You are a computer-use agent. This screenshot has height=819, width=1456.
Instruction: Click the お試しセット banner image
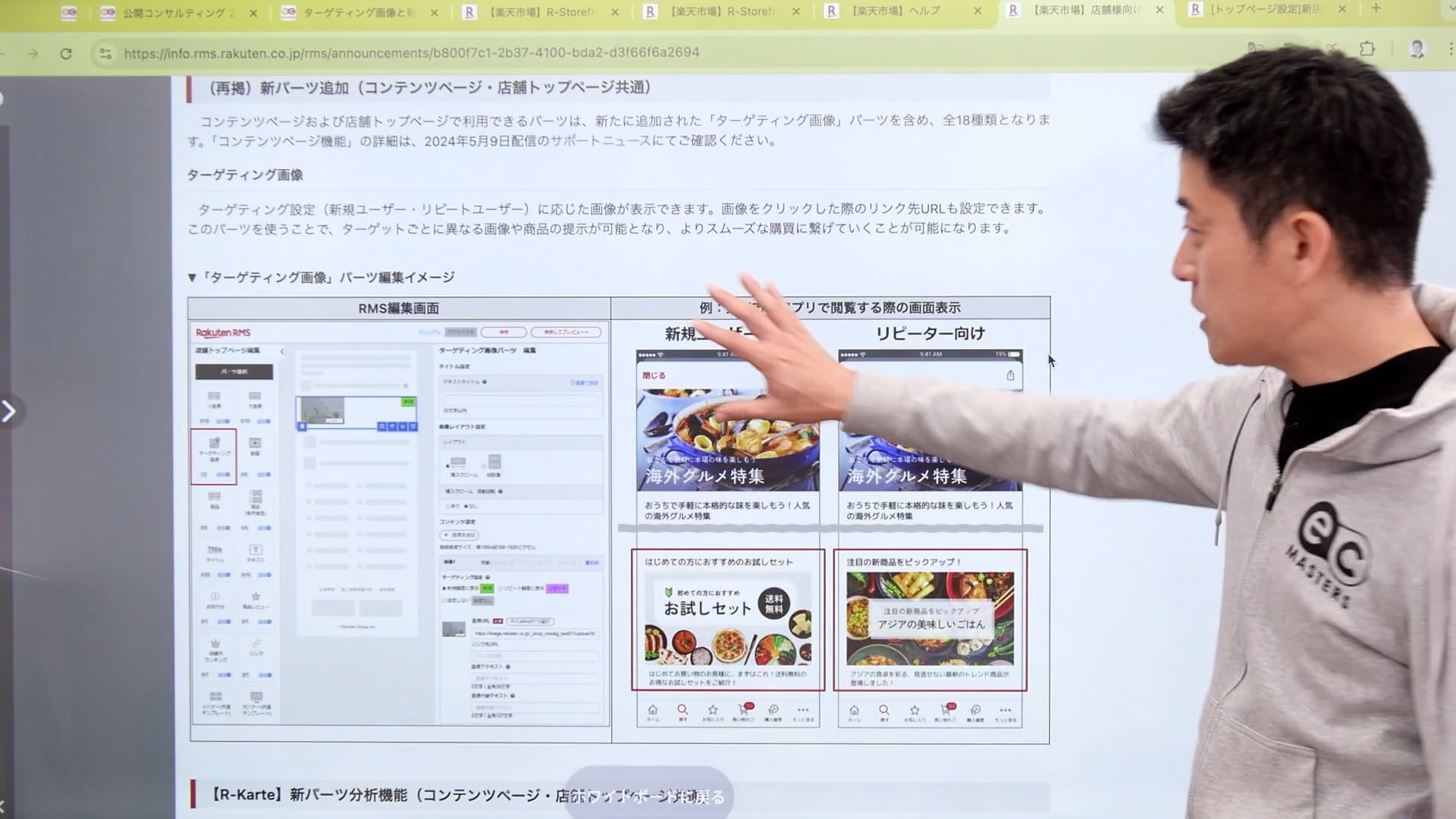728,619
